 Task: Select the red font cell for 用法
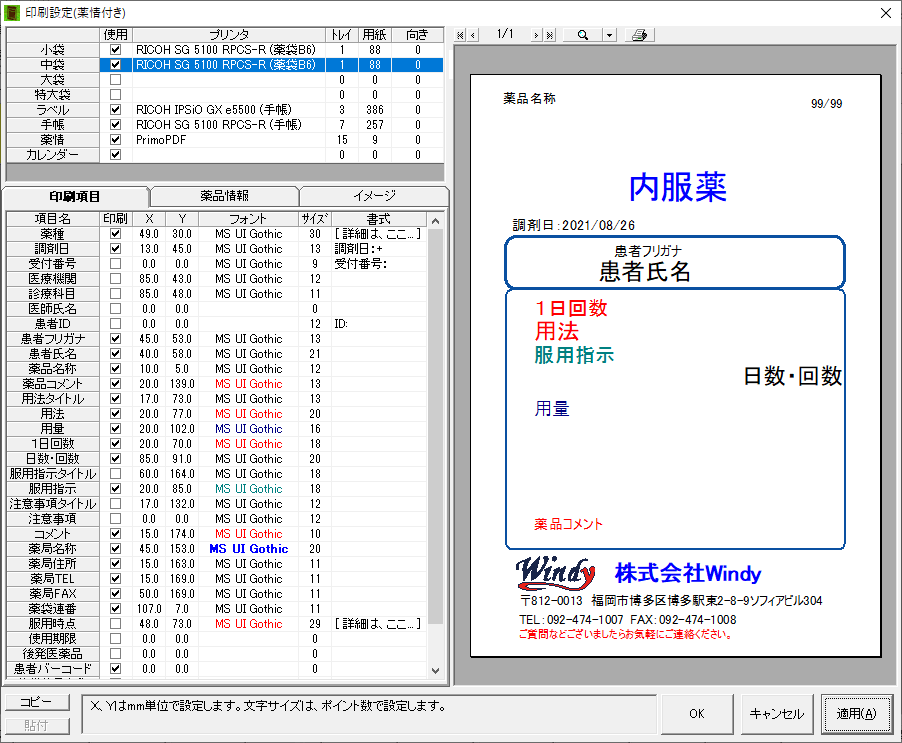point(248,414)
